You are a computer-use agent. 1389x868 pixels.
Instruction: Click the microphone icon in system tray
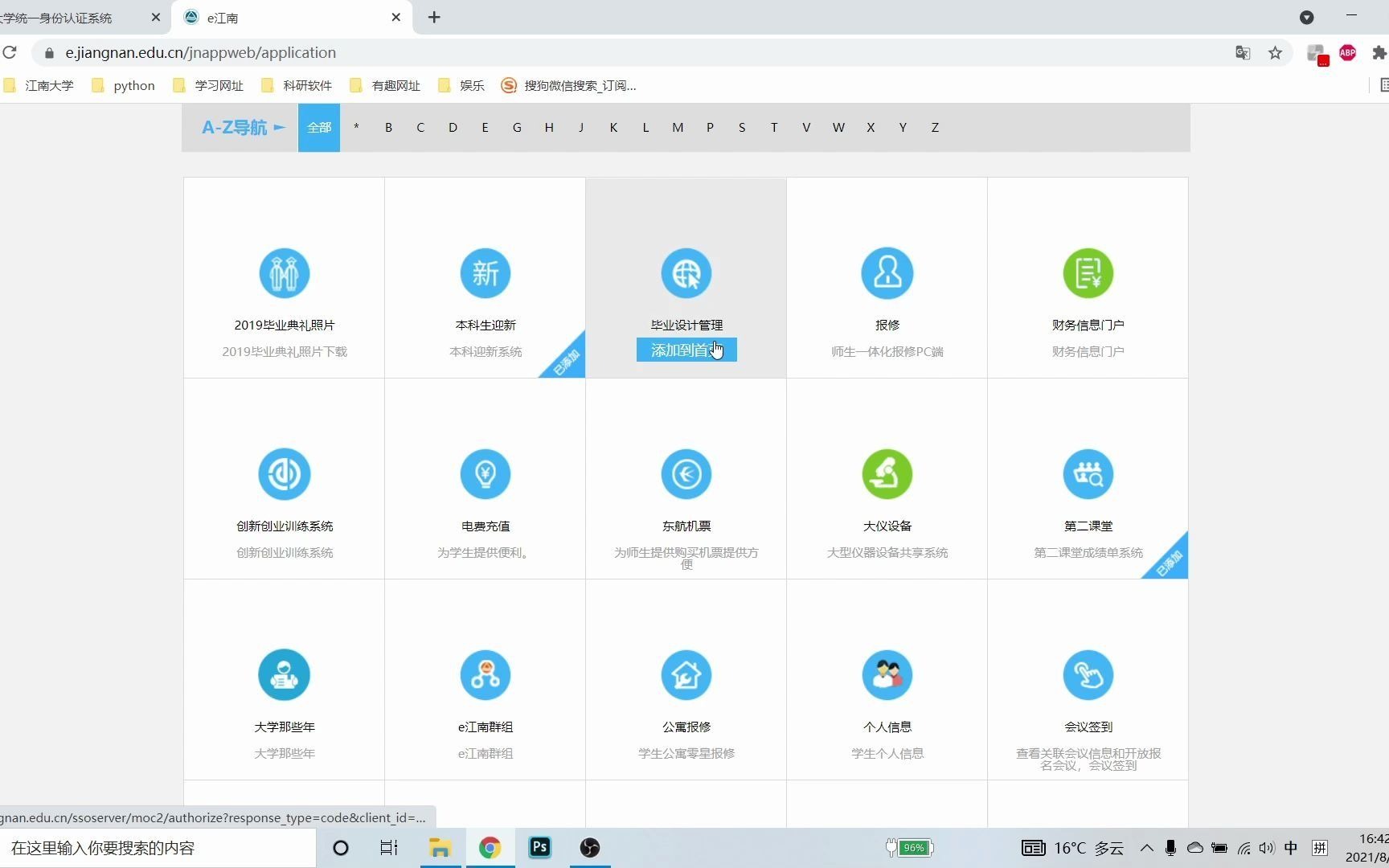(1171, 848)
